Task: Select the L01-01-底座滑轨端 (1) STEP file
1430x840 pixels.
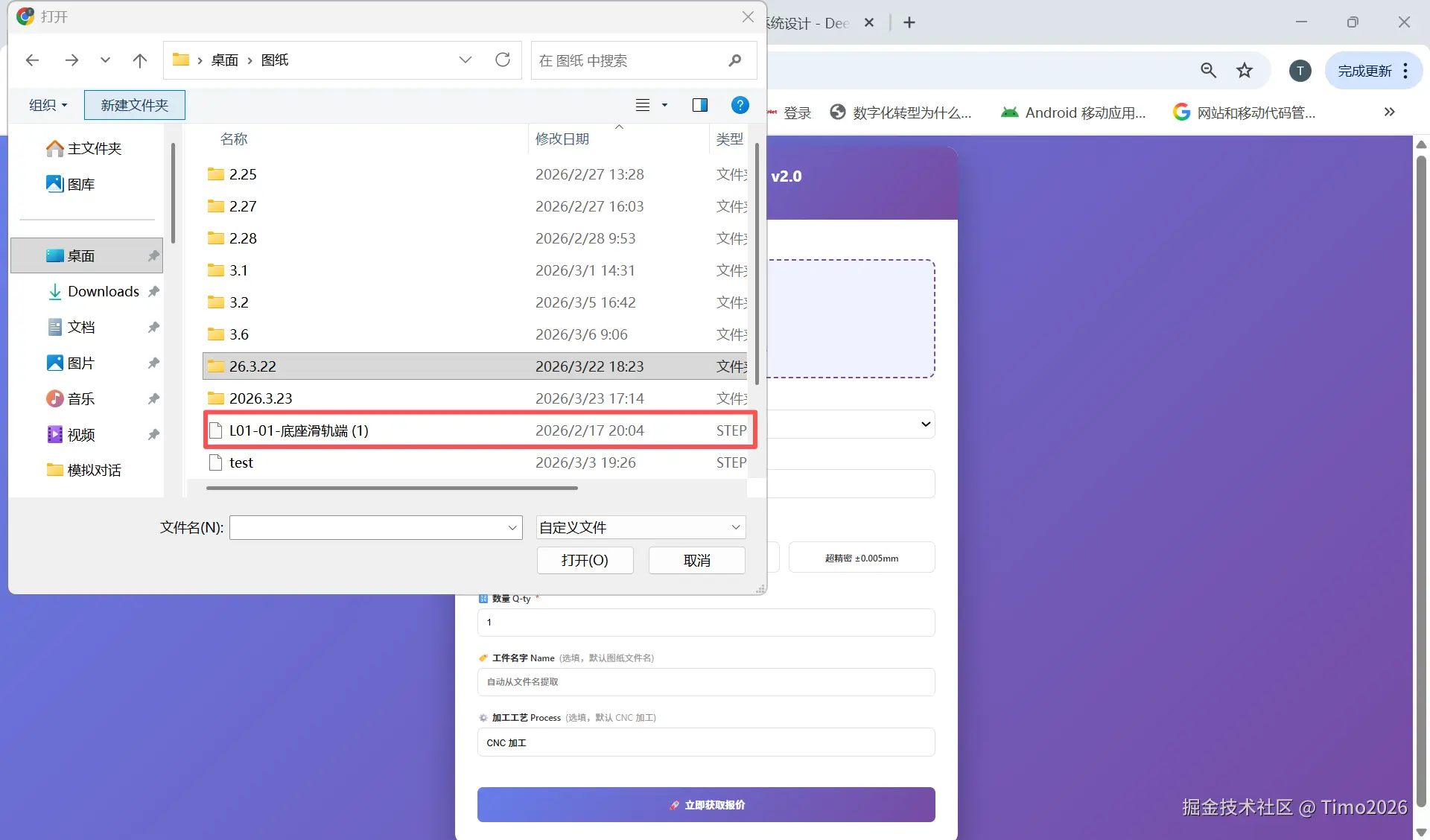Action: coord(299,430)
